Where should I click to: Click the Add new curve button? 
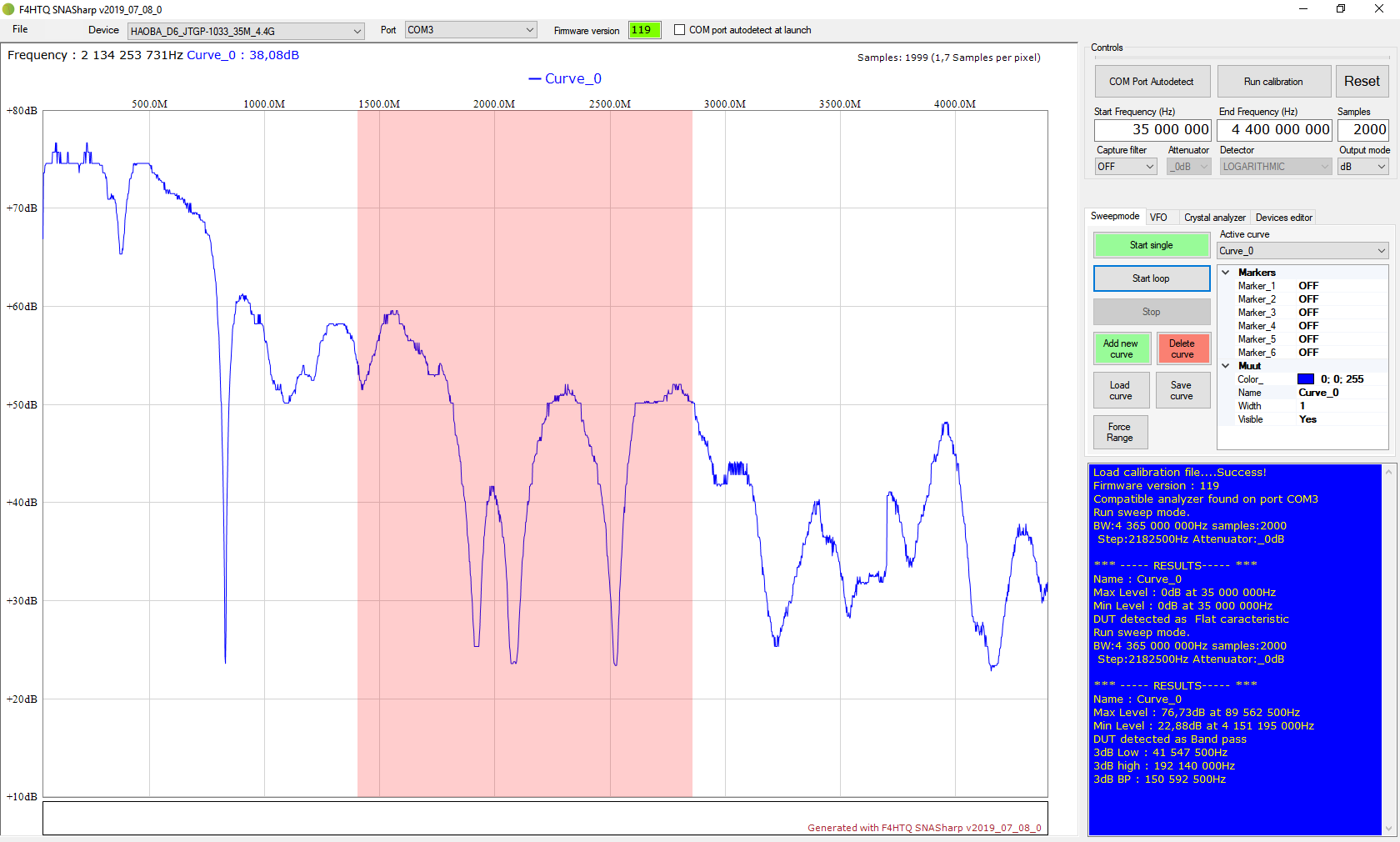1121,348
